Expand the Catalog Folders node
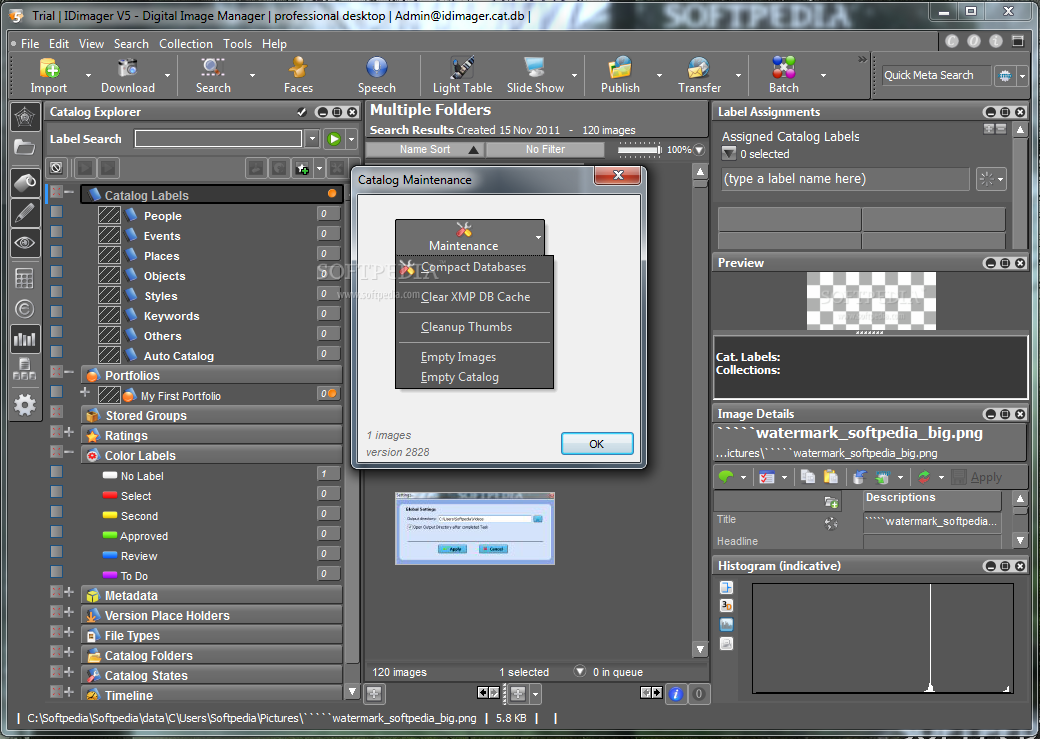The height and width of the screenshot is (739, 1040). [x=69, y=651]
